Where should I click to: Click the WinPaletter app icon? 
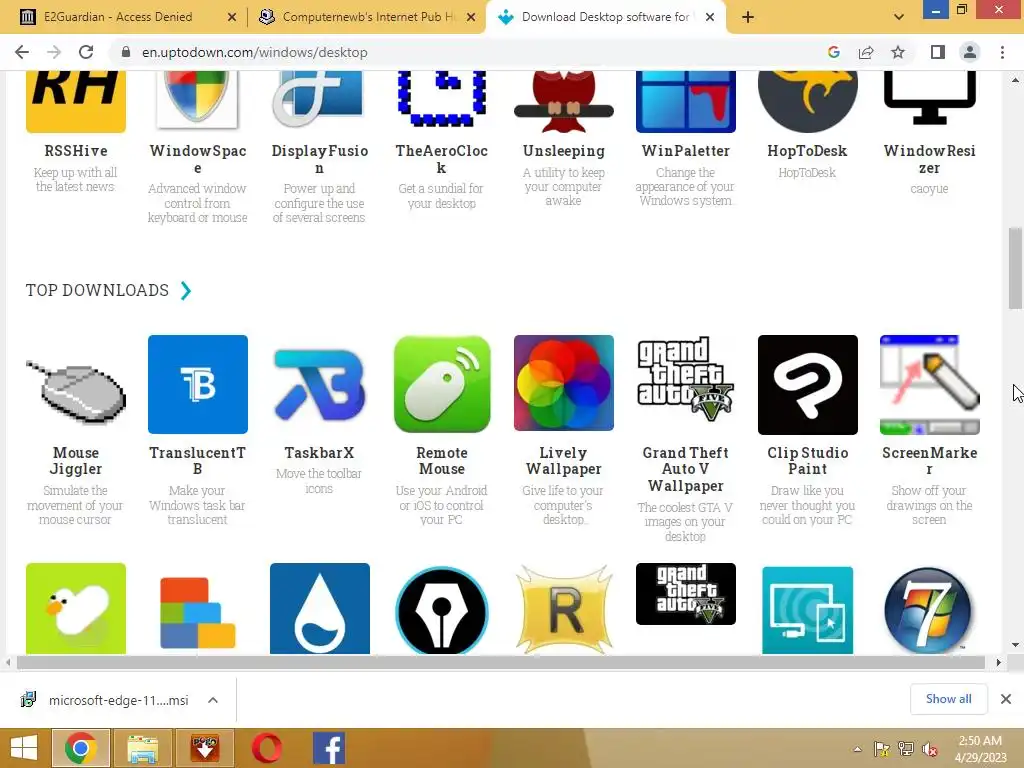686,101
